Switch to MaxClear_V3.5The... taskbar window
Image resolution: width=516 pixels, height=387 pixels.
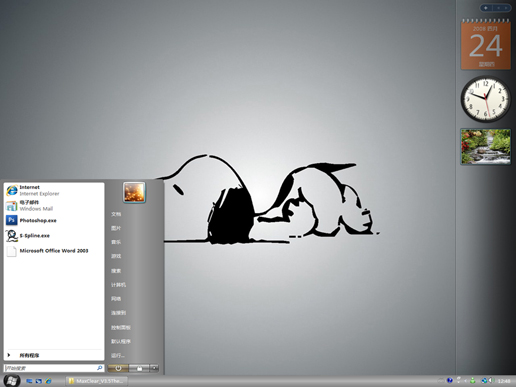click(96, 381)
